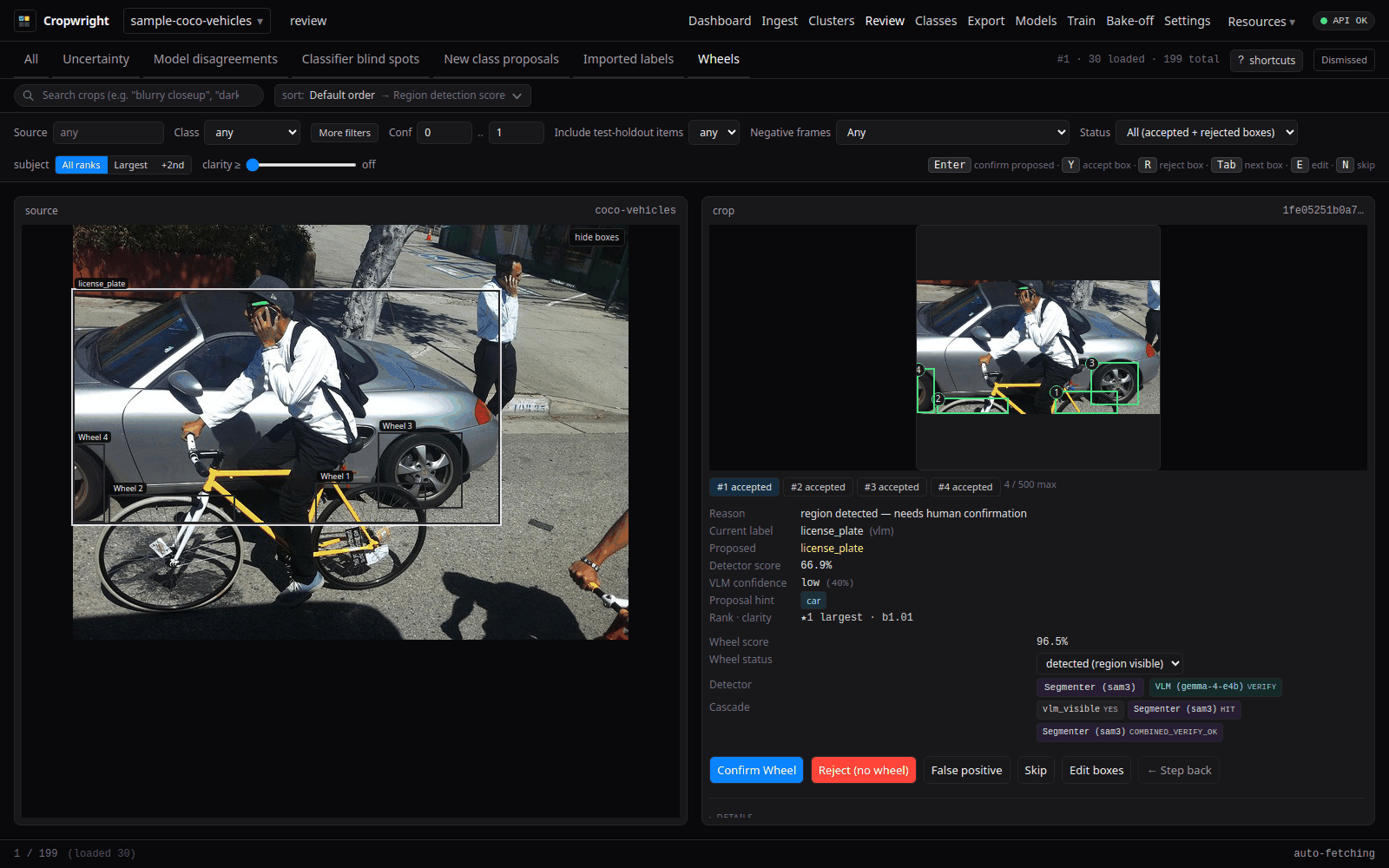Open the sample-coco-vehicles dataset dropdown
1389x868 pixels.
pos(196,21)
